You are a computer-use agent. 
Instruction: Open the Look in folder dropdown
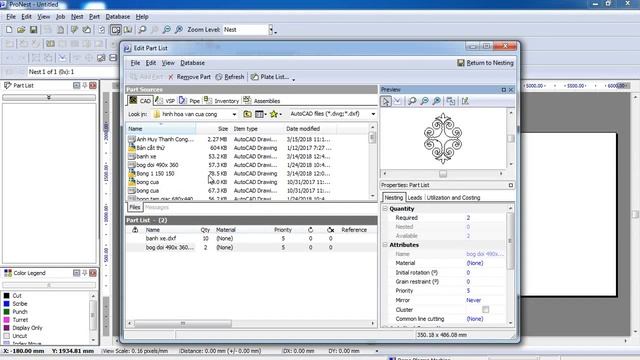(x=234, y=114)
